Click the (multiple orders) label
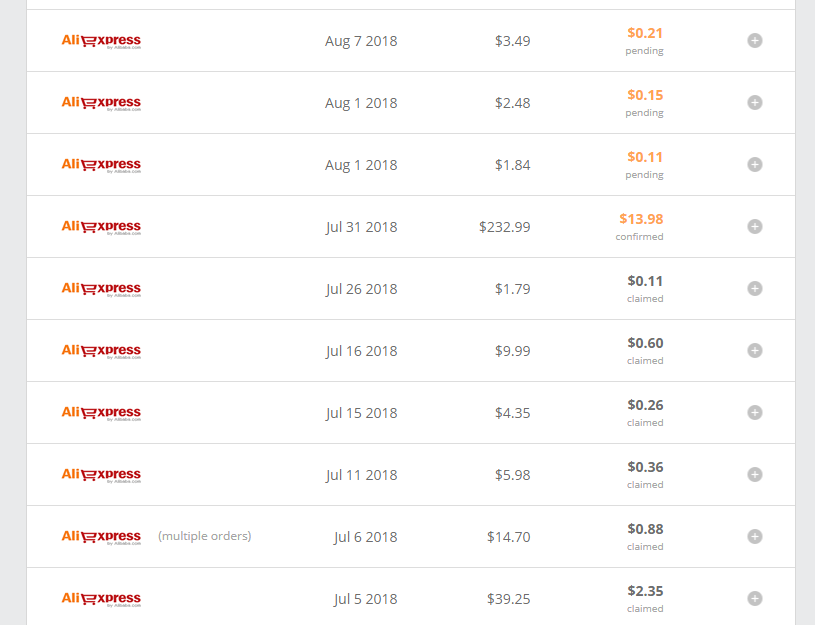 205,536
